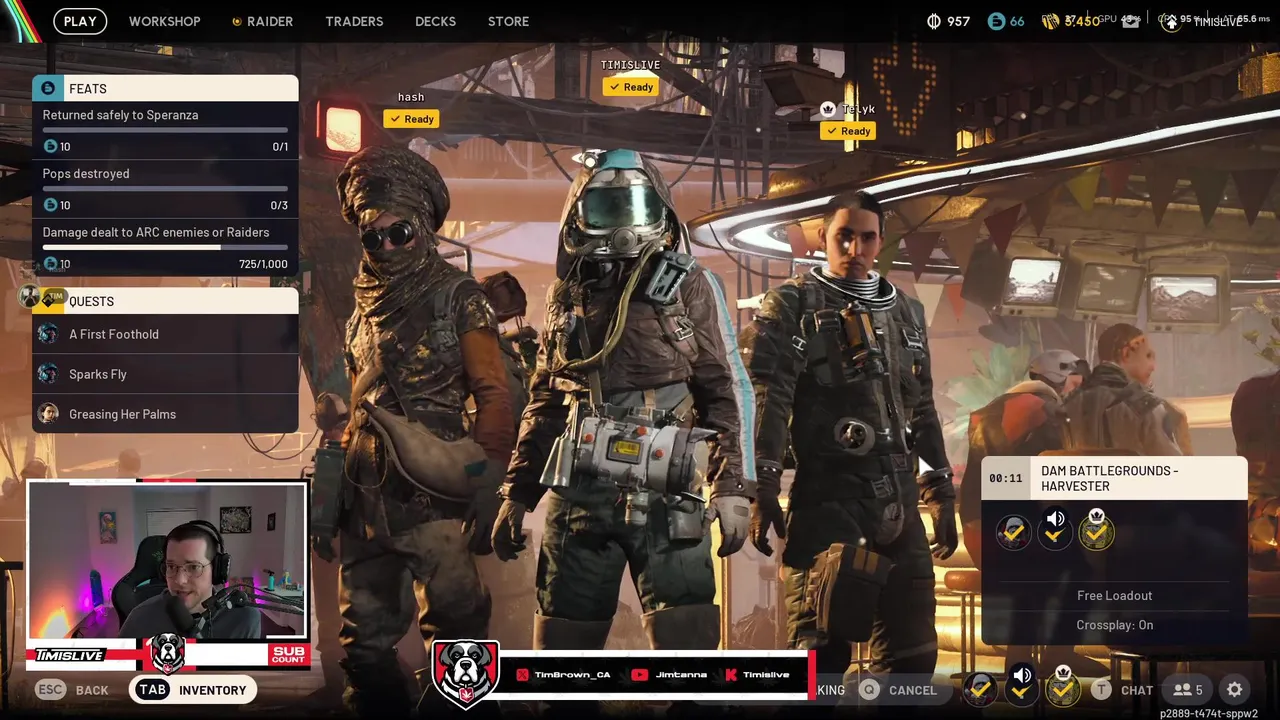
Task: Select the 'Pops destroyed' feat
Action: coord(165,189)
